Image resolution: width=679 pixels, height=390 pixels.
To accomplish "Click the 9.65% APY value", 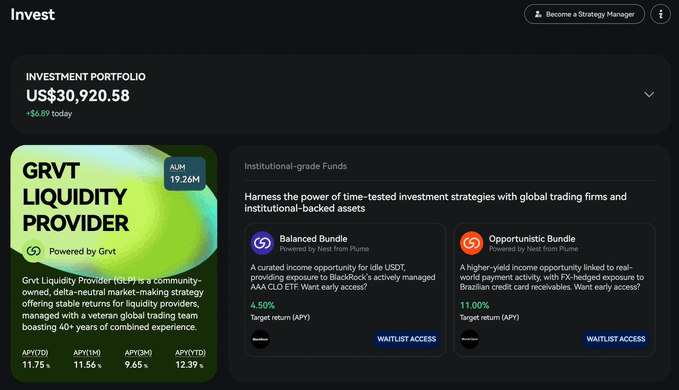I will tap(136, 365).
